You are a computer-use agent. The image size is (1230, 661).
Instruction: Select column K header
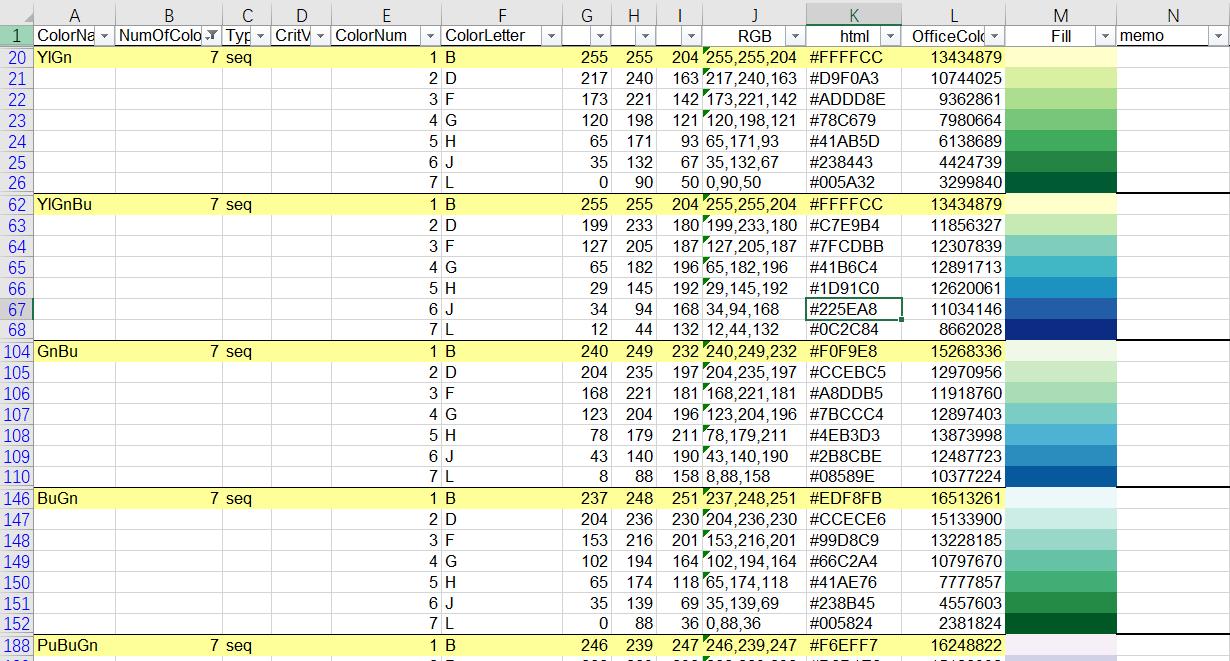point(854,15)
